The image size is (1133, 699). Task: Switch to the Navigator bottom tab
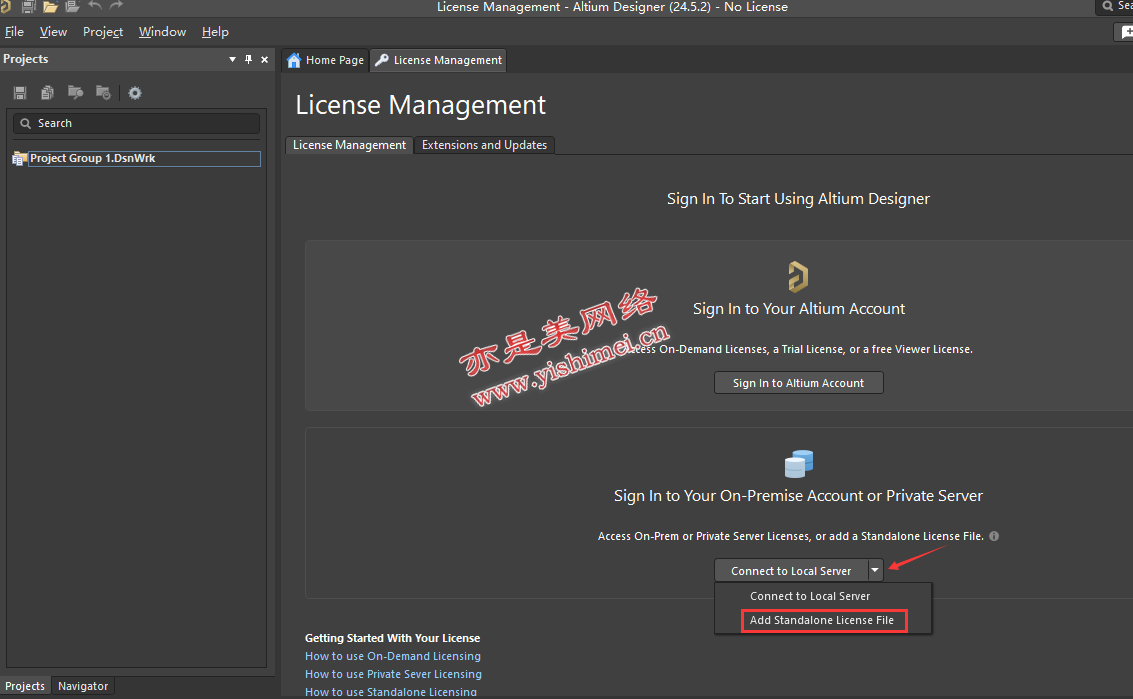coord(83,686)
